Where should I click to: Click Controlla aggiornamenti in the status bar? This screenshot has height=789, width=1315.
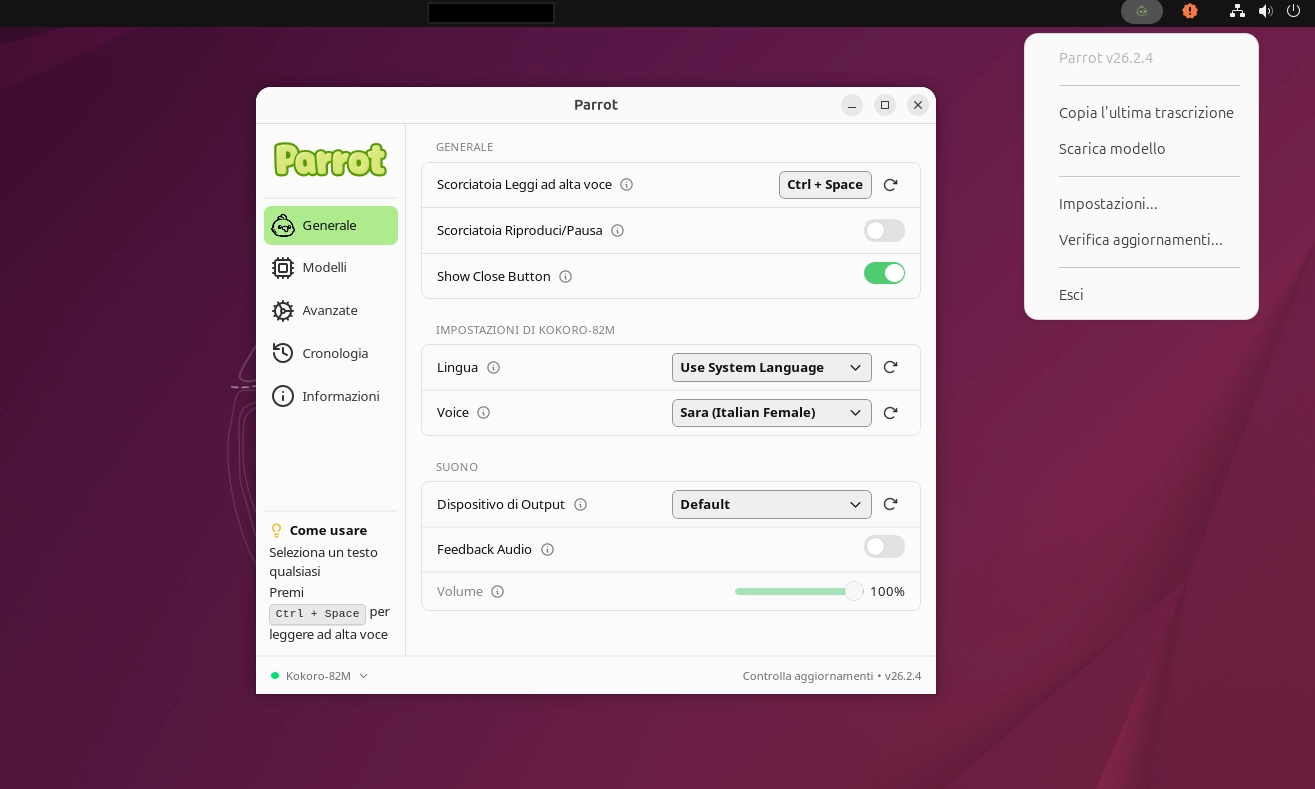[807, 675]
